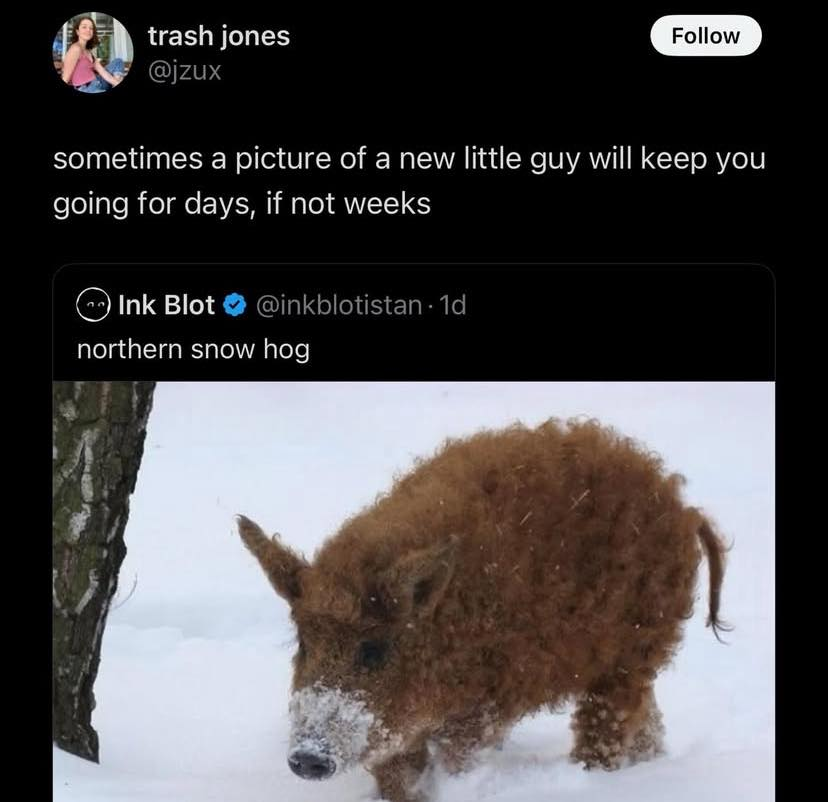This screenshot has width=828, height=802.
Task: Open the Ink Blot display name
Action: tap(166, 305)
